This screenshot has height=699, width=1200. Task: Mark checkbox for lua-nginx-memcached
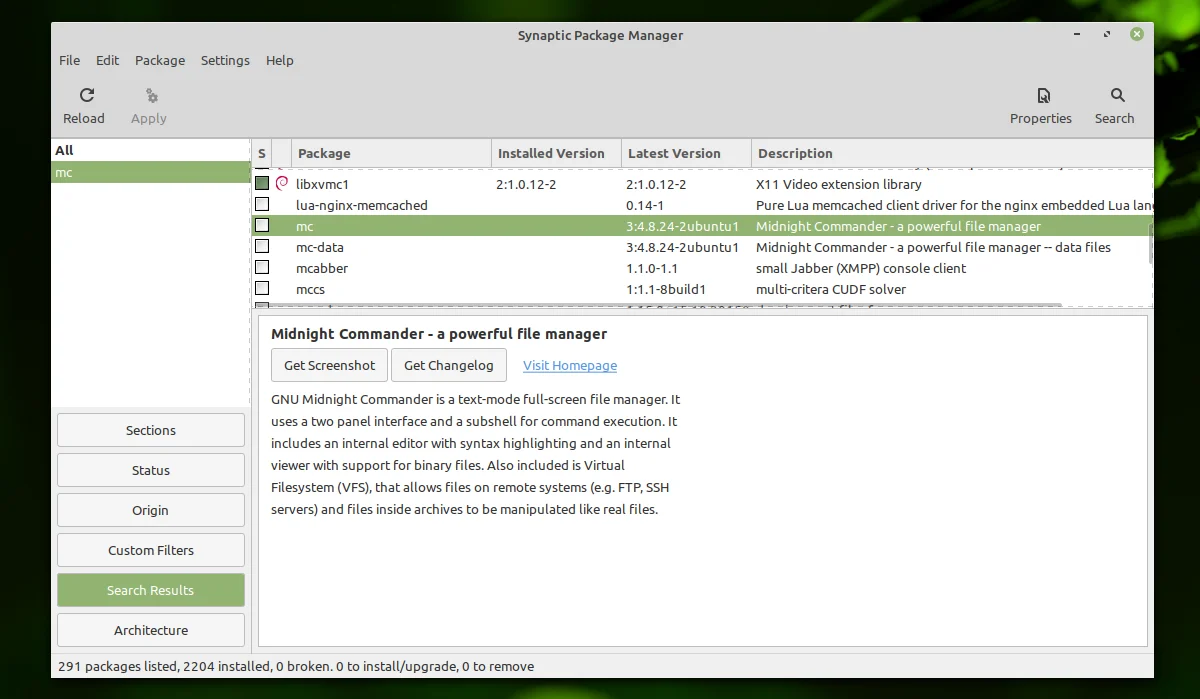[262, 205]
